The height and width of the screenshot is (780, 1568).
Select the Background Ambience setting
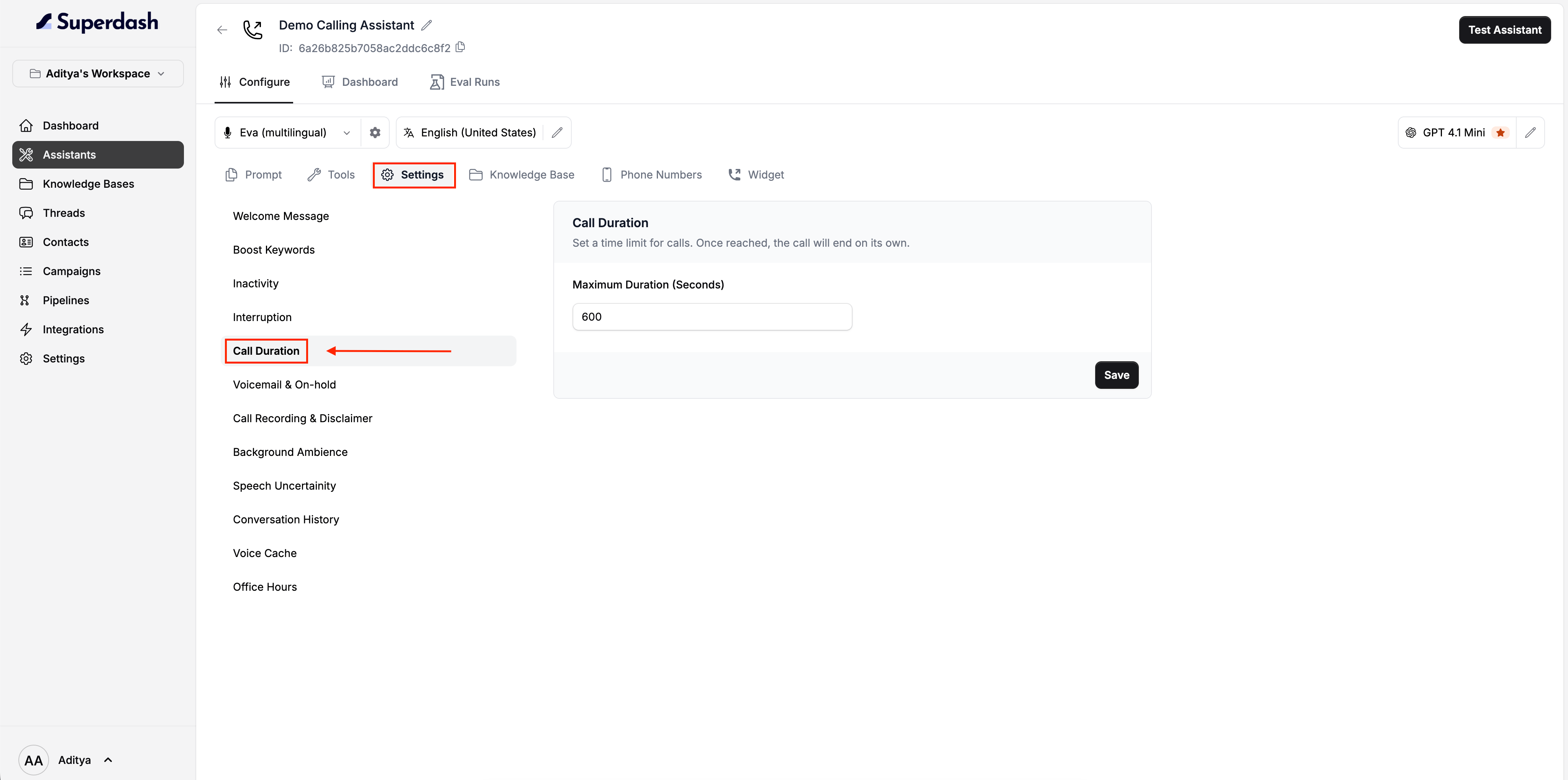[x=369, y=452]
